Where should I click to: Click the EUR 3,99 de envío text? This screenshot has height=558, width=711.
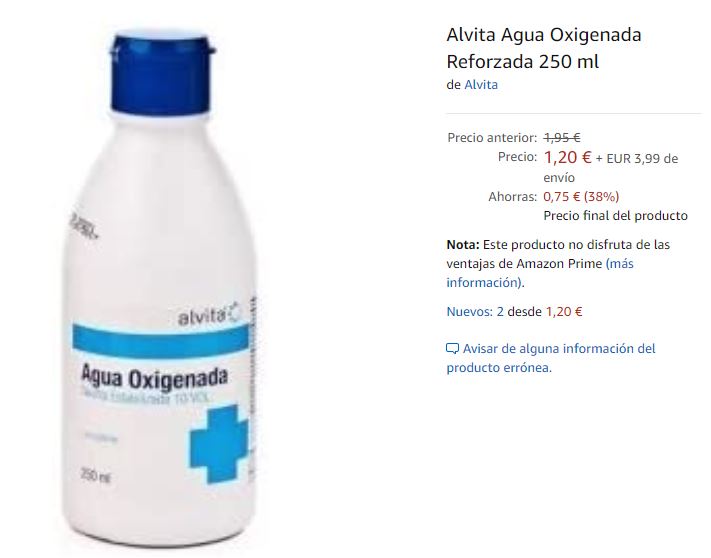[611, 168]
